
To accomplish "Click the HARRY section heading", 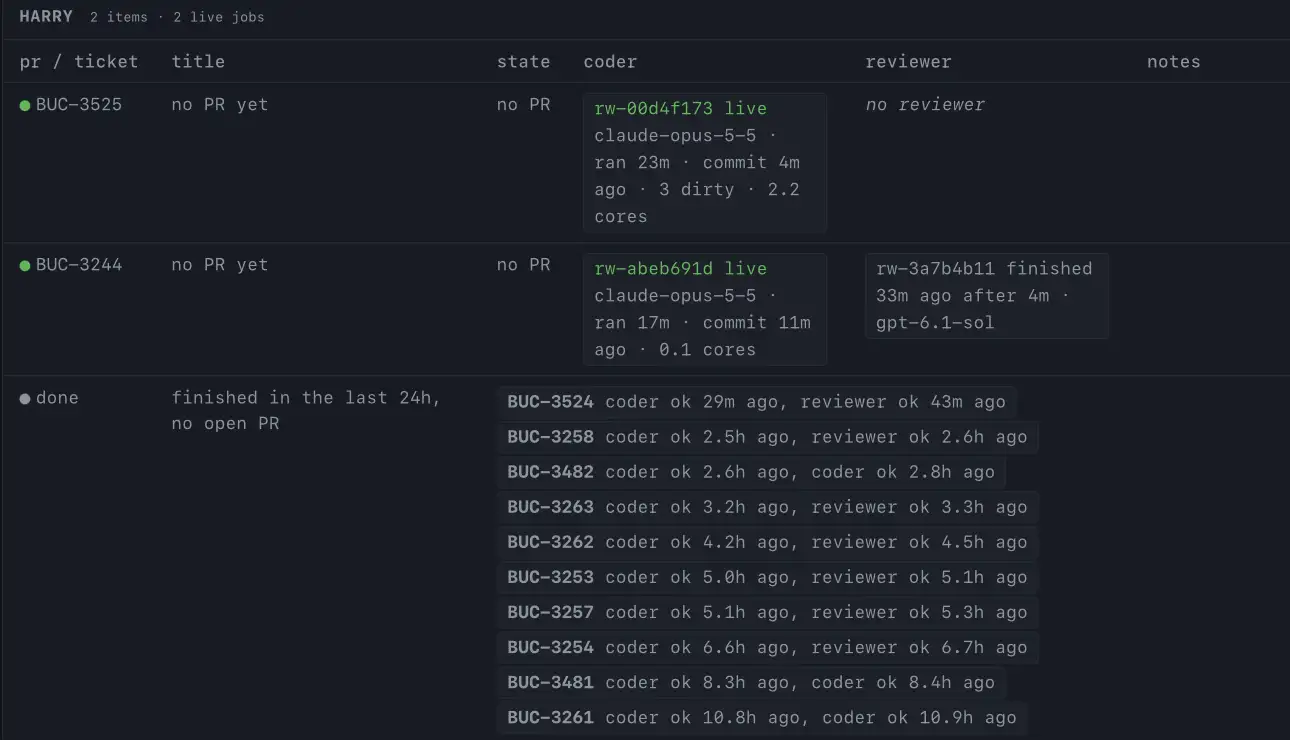I will (46, 17).
